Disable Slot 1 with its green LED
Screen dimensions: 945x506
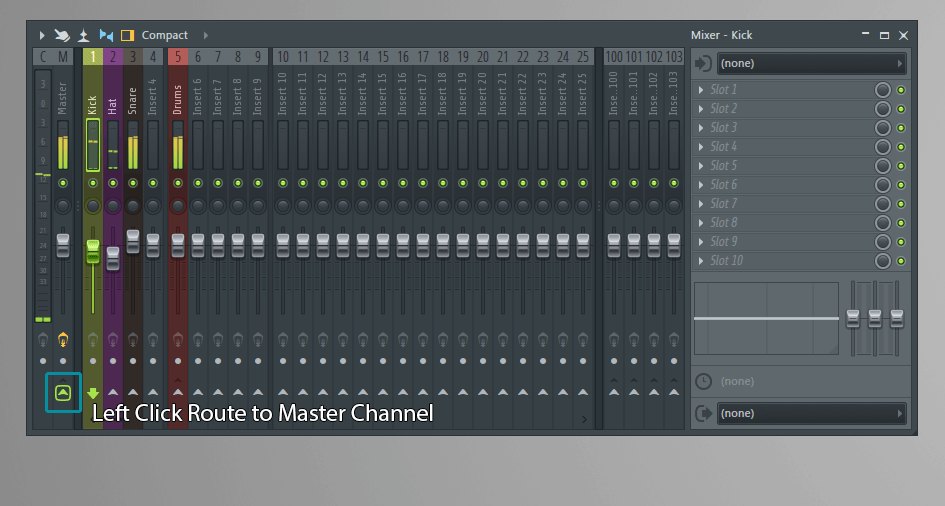pyautogui.click(x=901, y=90)
